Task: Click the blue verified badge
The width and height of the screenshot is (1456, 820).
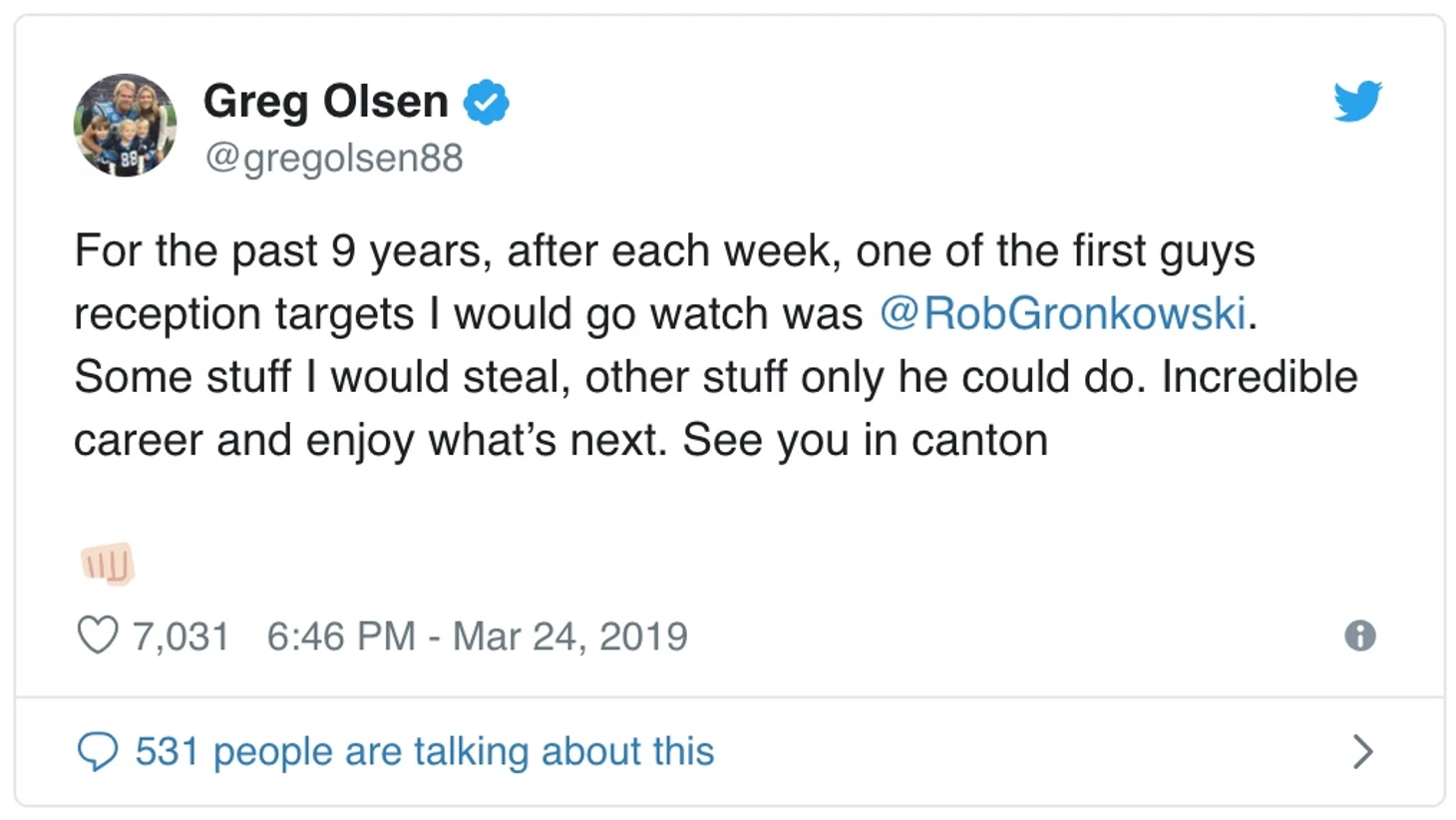Action: point(487,102)
